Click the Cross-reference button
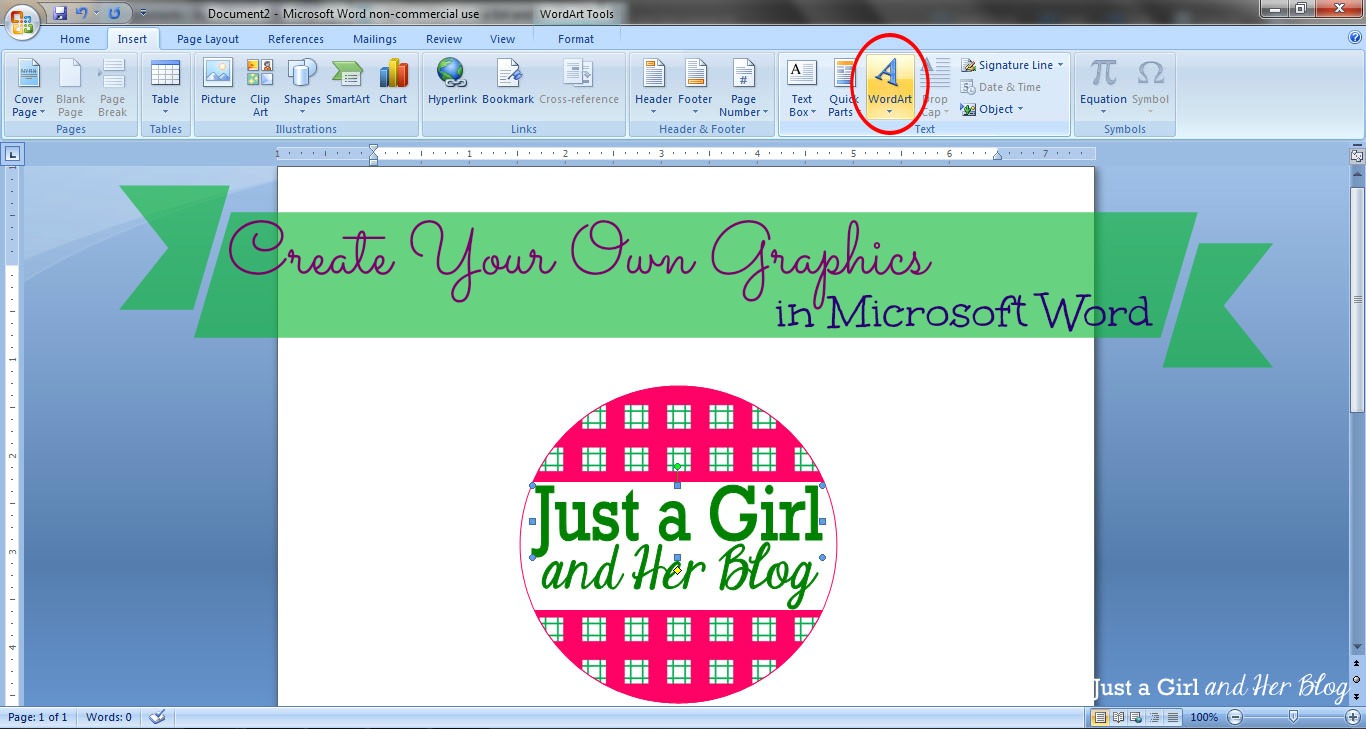This screenshot has height=729, width=1366. (579, 84)
